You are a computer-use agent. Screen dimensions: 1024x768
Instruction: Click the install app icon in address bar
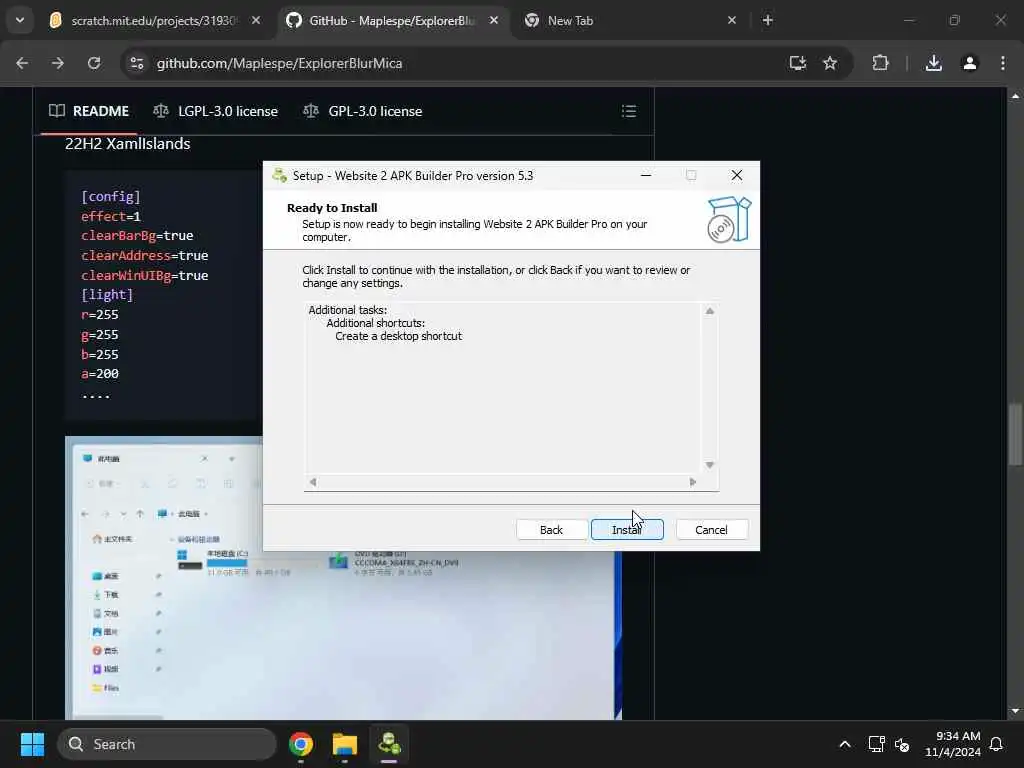pyautogui.click(x=797, y=63)
